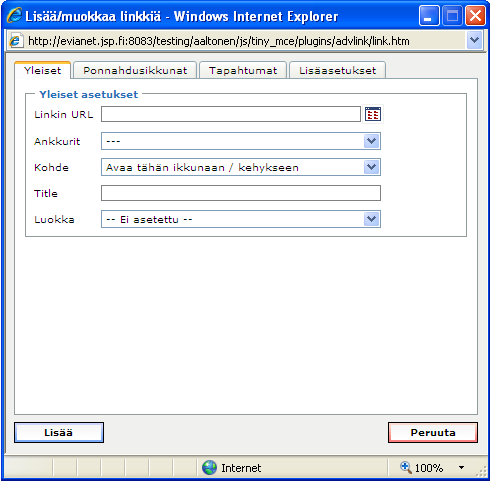This screenshot has width=490, height=481.
Task: Click the page icon in the address bar
Action: point(16,41)
